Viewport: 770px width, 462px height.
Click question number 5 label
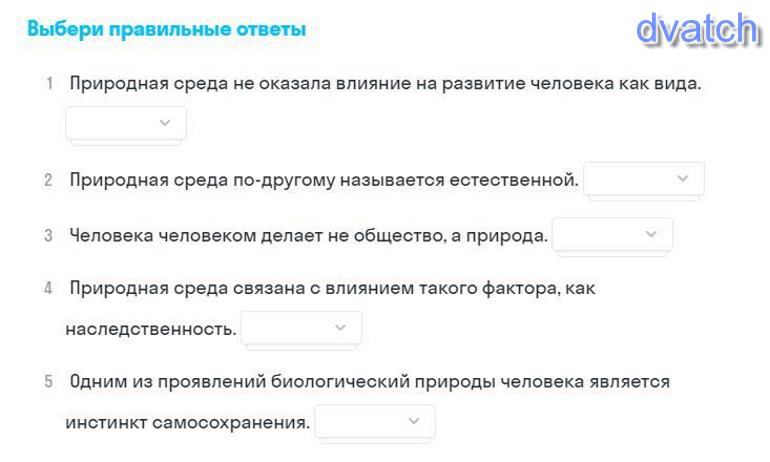click(x=48, y=382)
